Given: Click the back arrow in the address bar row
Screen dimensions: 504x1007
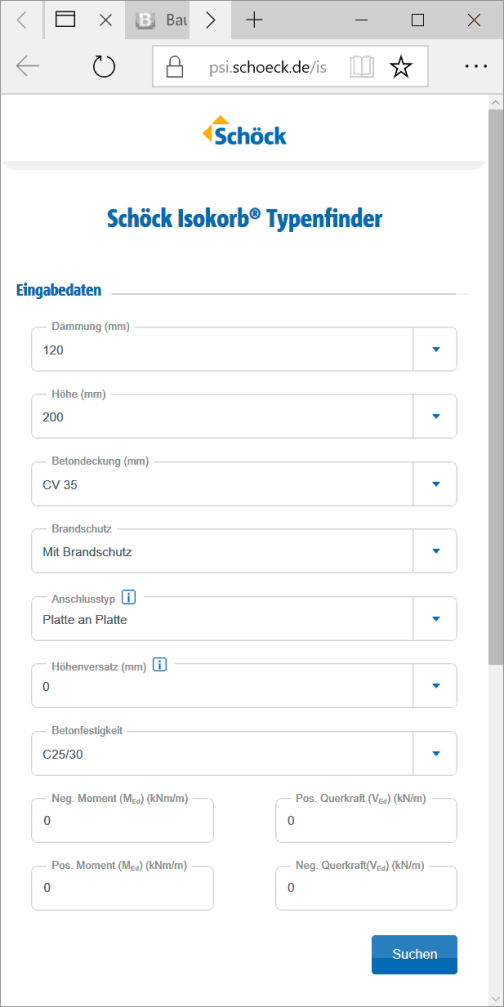Looking at the screenshot, I should tap(28, 66).
